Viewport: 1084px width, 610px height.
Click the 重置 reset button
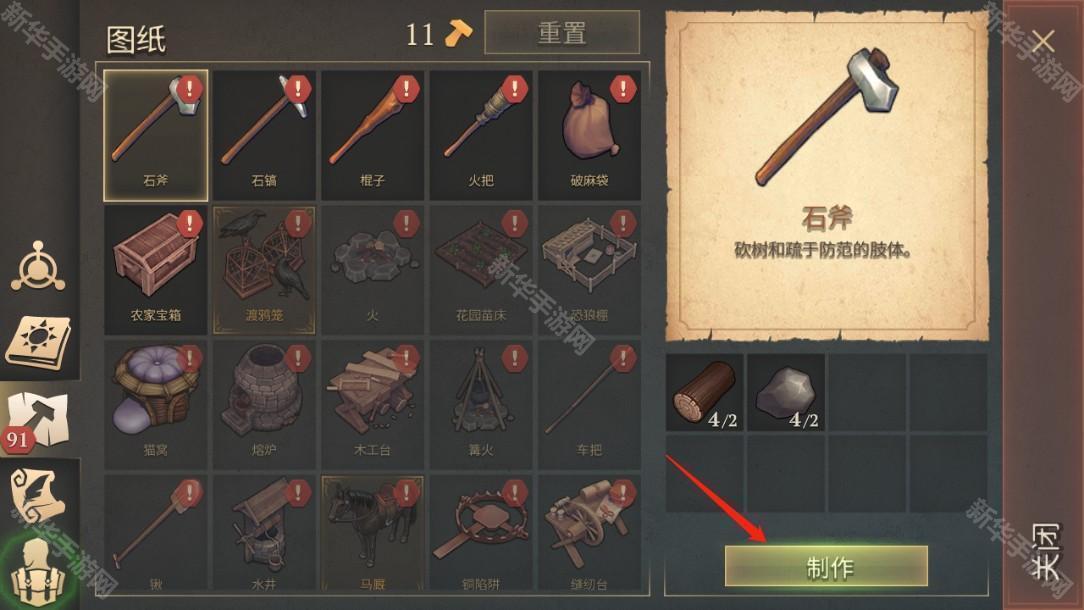coord(562,33)
